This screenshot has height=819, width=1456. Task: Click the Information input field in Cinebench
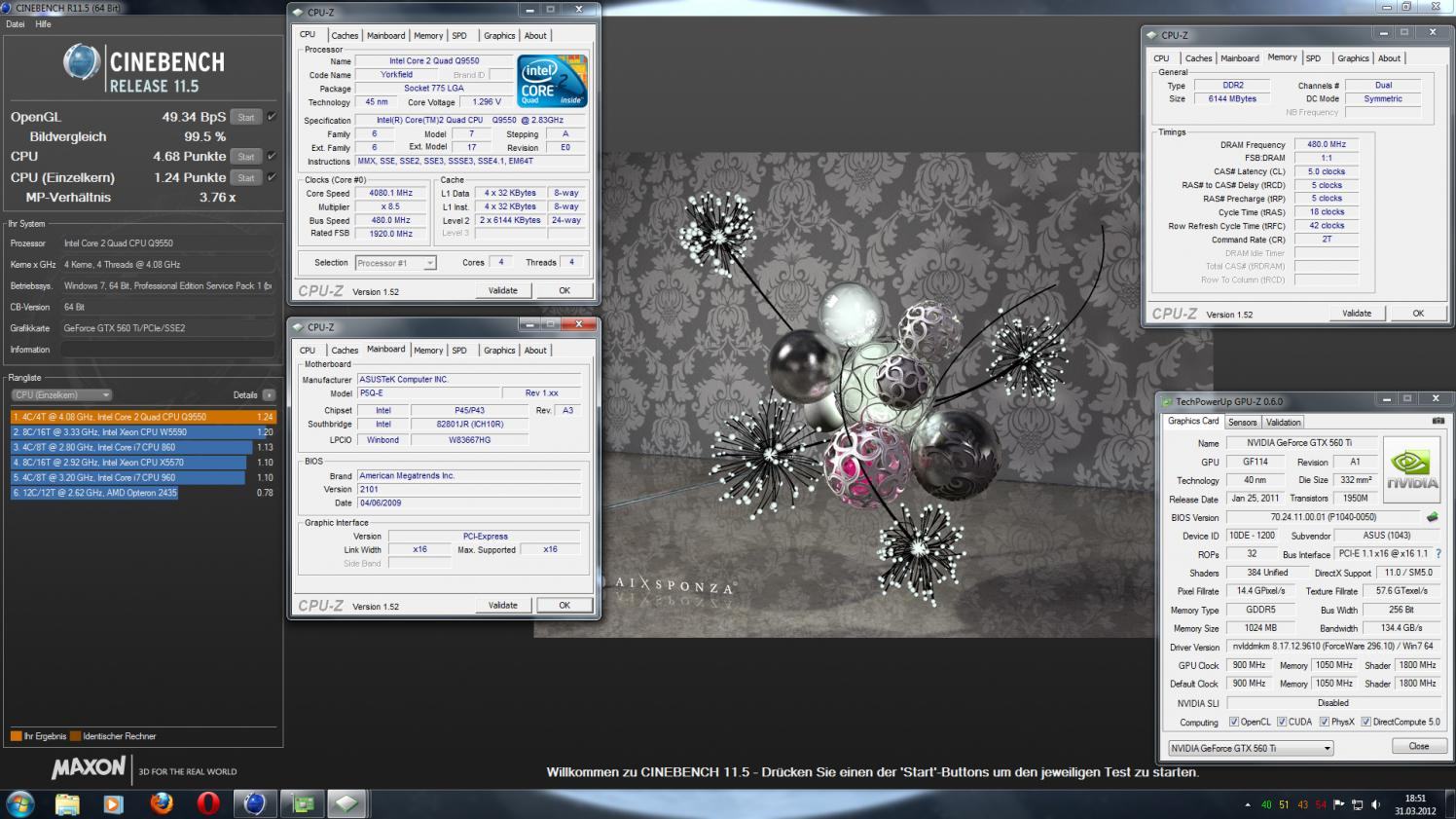[166, 350]
